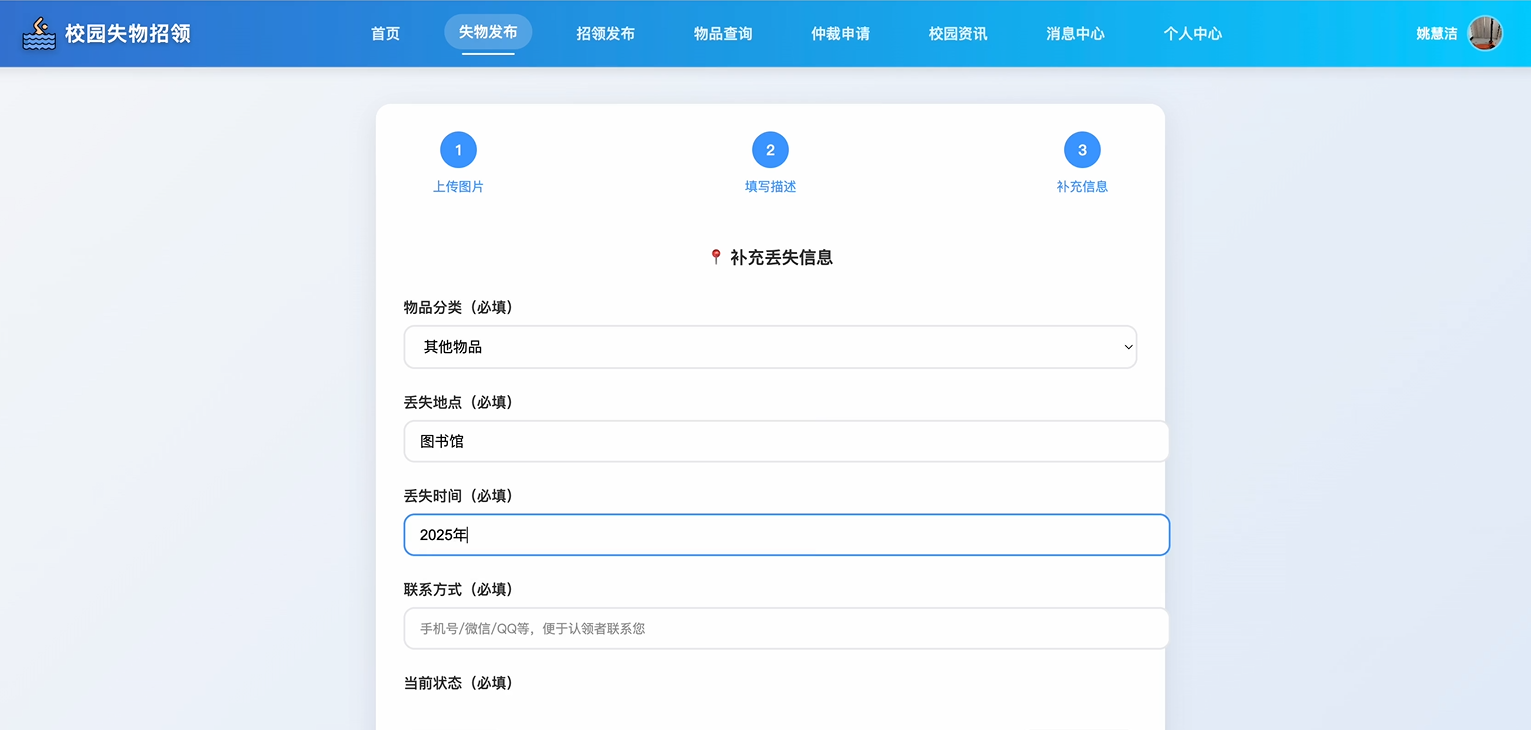
Task: Go to 个人中心 personal center
Action: [x=1192, y=33]
